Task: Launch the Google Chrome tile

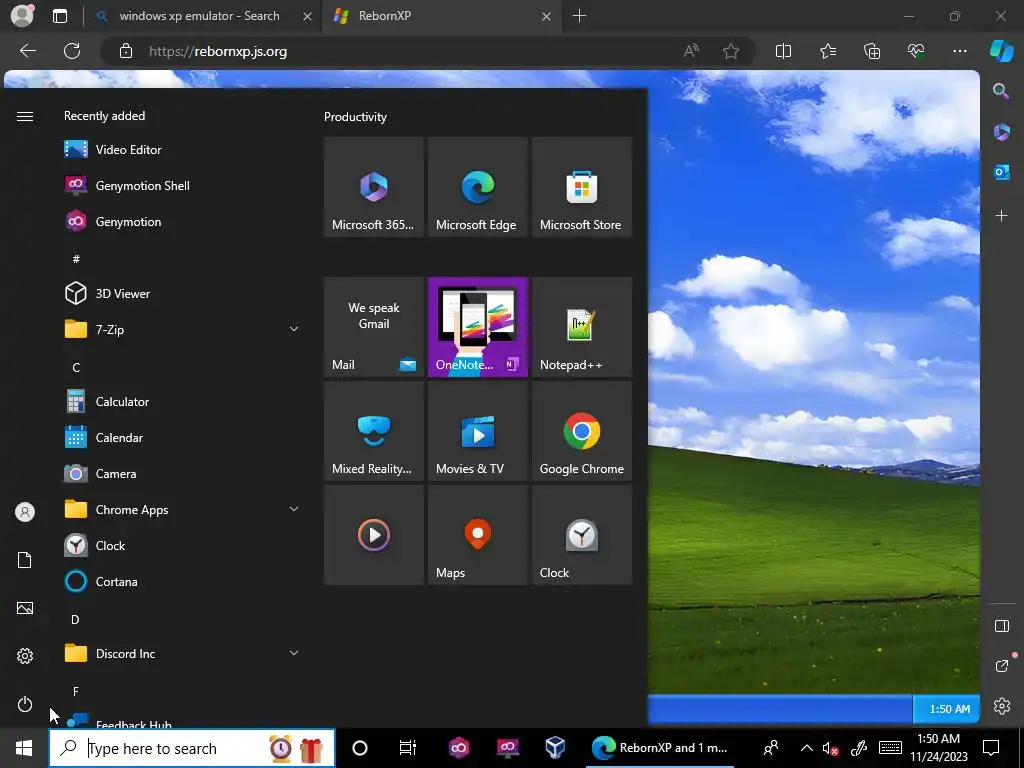Action: coord(582,431)
